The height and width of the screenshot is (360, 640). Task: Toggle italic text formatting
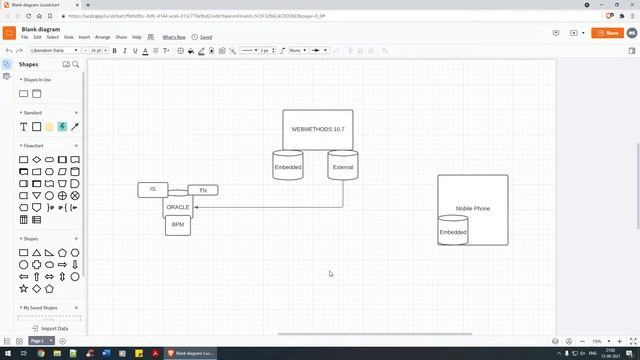(124, 51)
